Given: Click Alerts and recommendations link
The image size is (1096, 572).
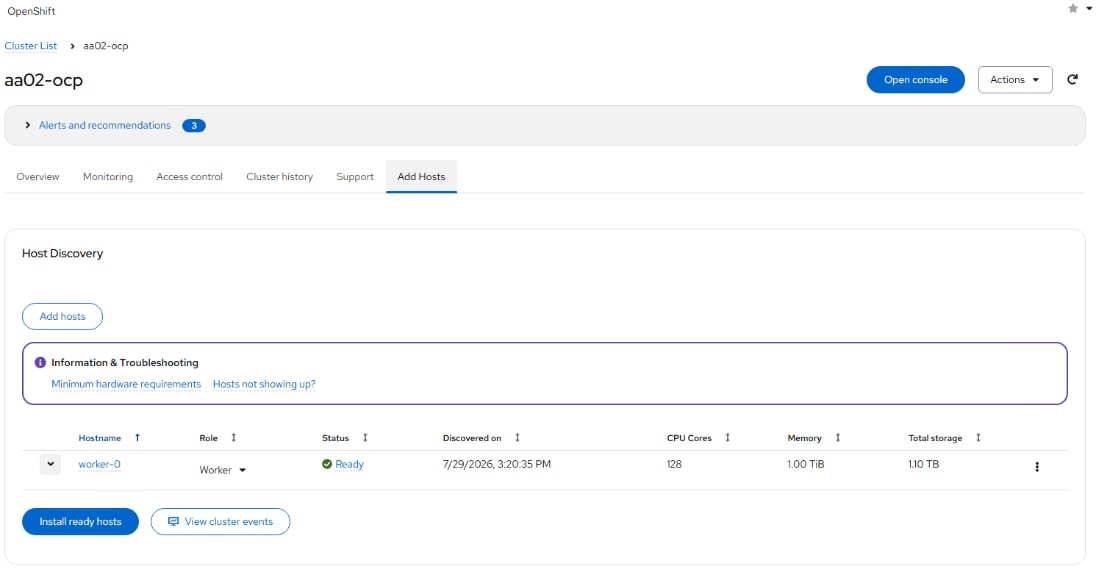Looking at the screenshot, I should [x=105, y=125].
